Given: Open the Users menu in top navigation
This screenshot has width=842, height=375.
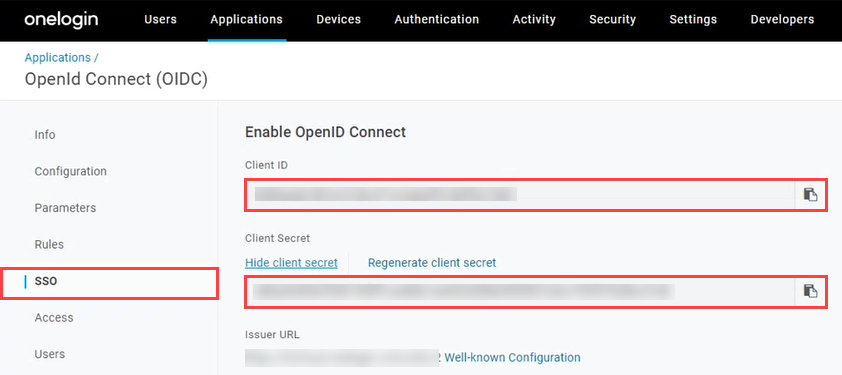Looking at the screenshot, I should click(160, 20).
